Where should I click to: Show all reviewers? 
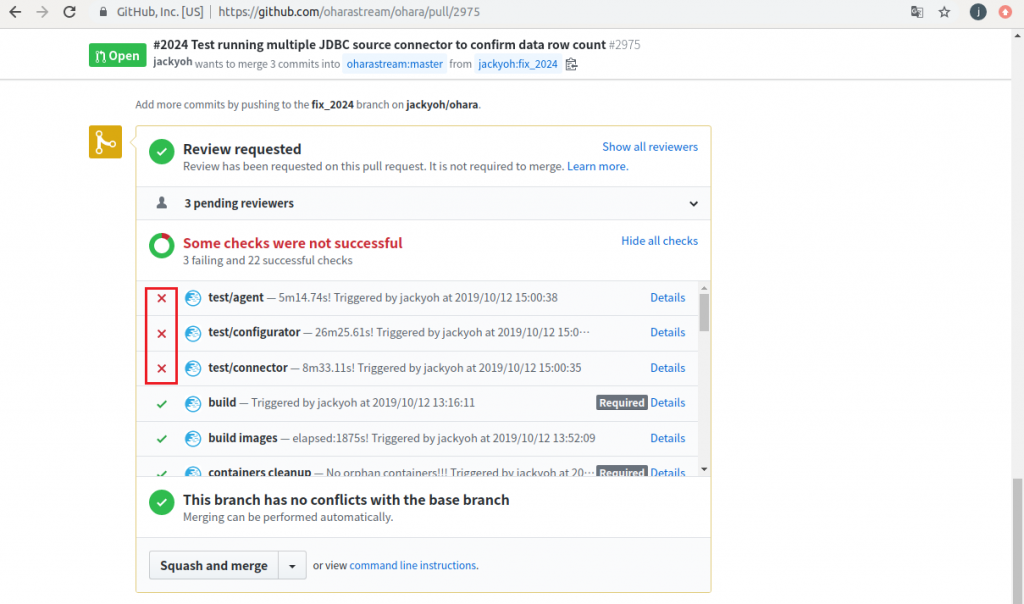(650, 147)
